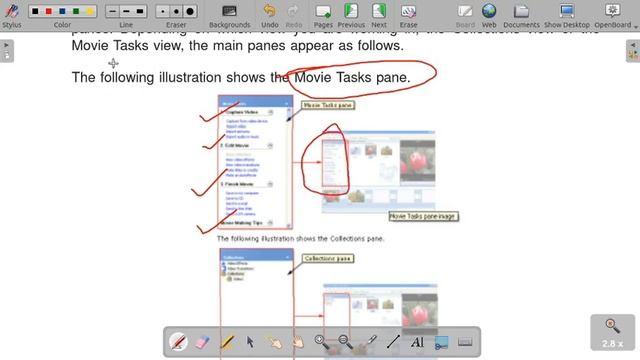Select the Zoom In magnifier tool
The width and height of the screenshot is (640, 360).
click(322, 342)
